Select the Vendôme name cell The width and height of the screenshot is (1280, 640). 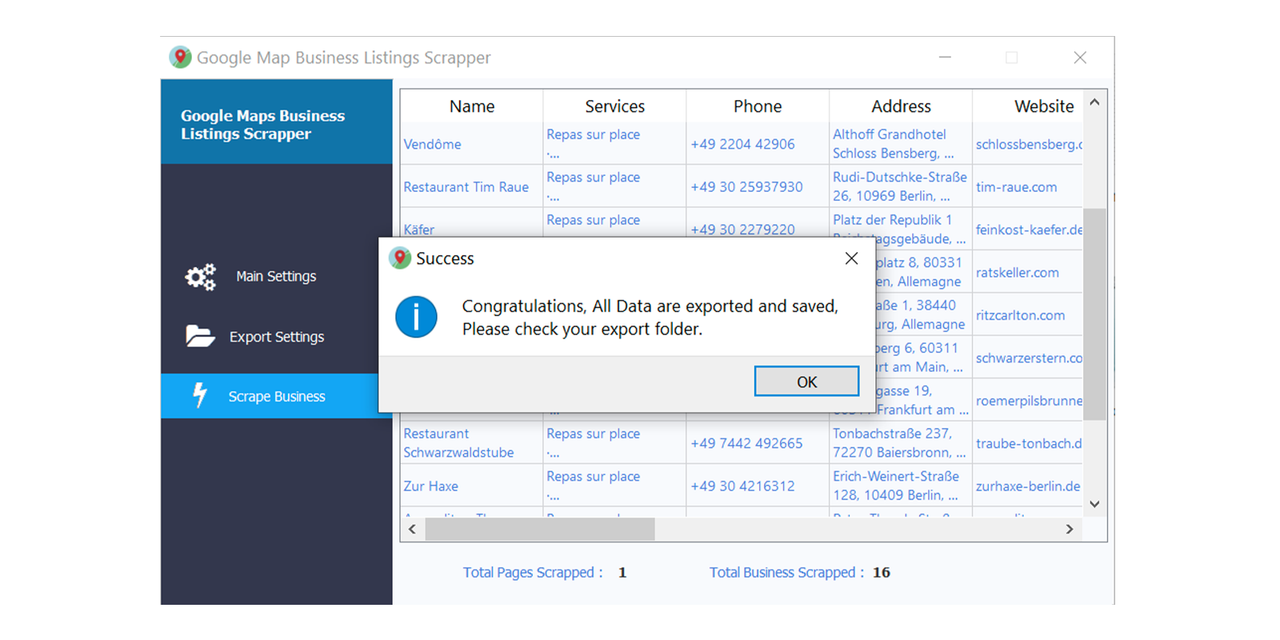coord(472,144)
